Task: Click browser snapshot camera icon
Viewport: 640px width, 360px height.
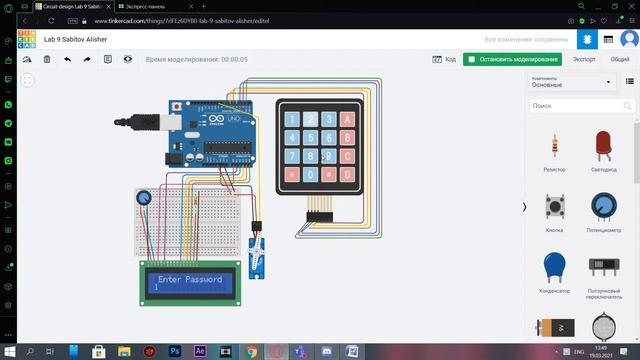Action: pyautogui.click(x=571, y=21)
